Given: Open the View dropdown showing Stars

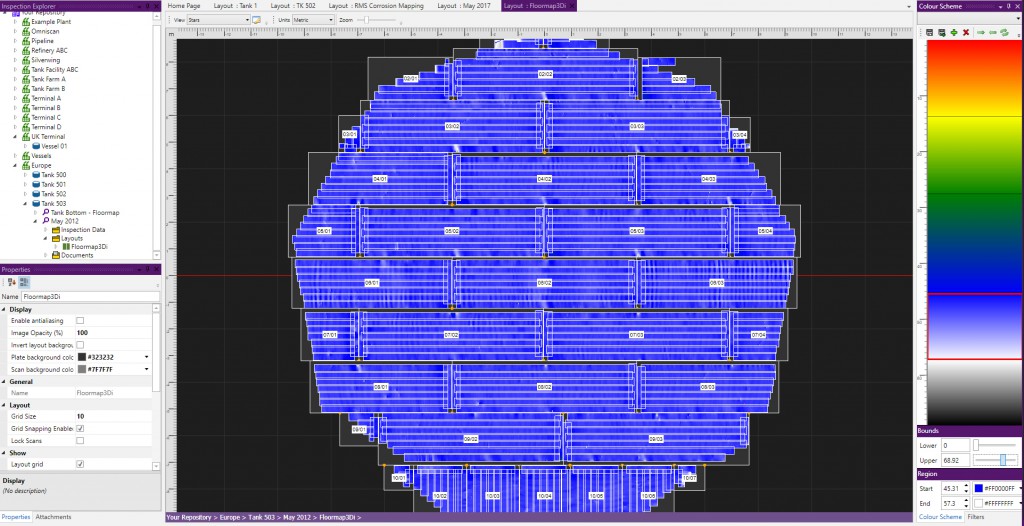Looking at the screenshot, I should (x=218, y=19).
